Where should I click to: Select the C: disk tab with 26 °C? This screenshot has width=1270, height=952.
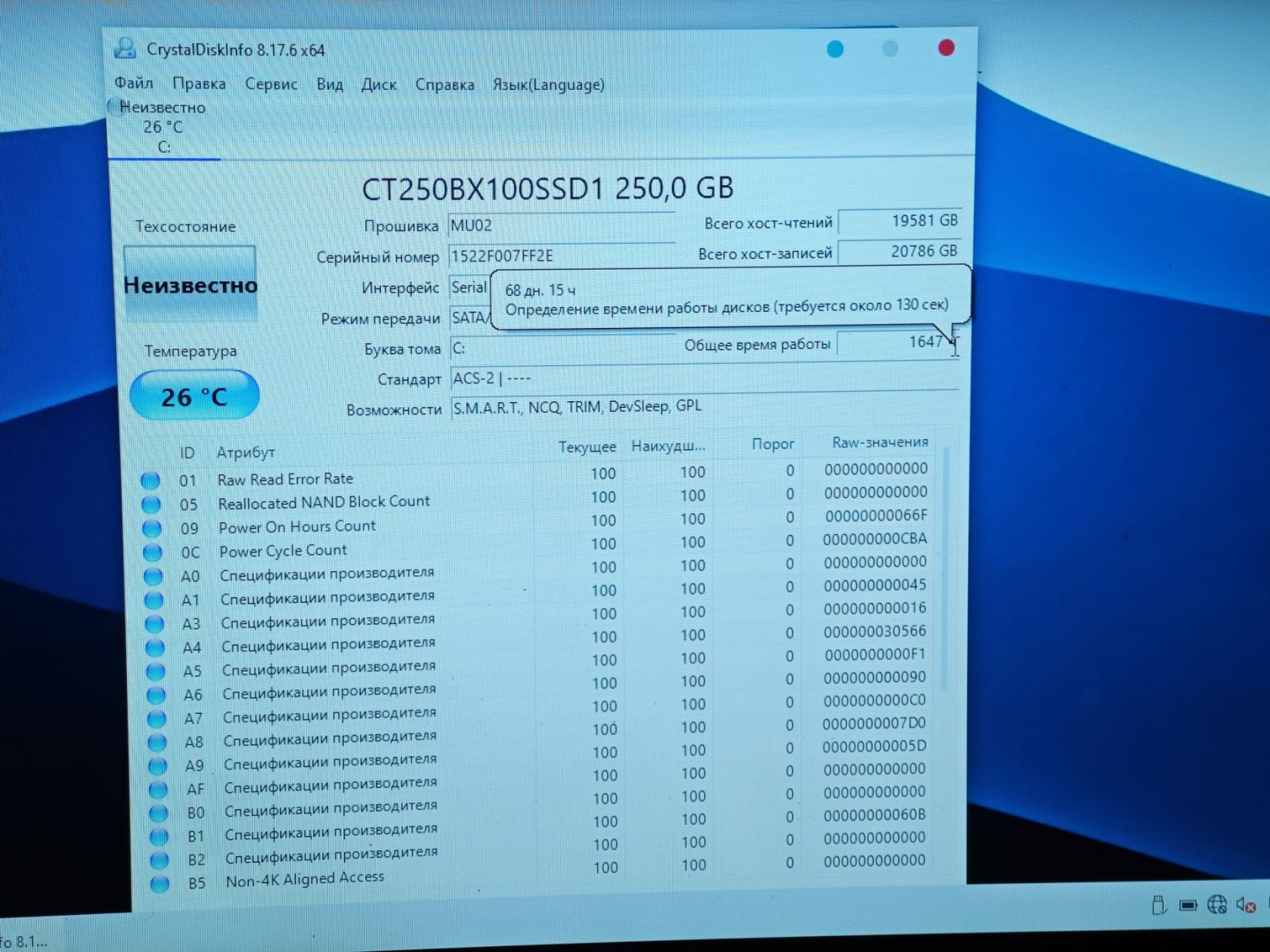pyautogui.click(x=163, y=127)
